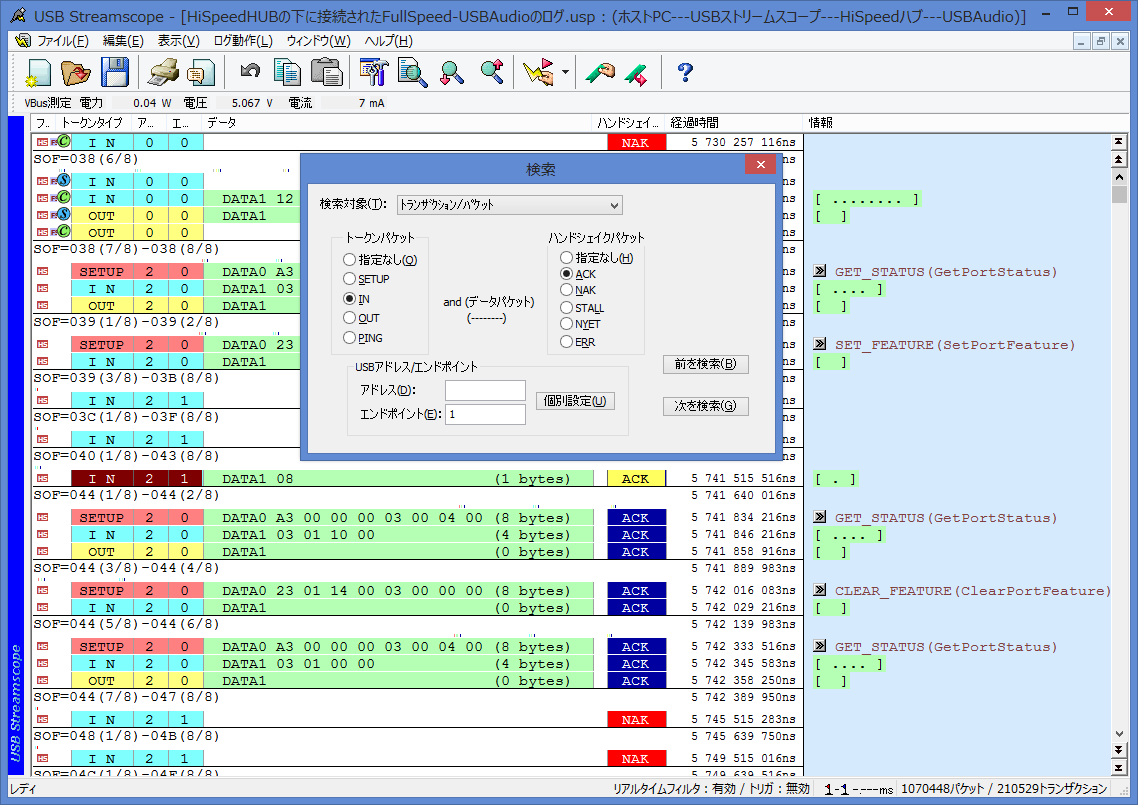This screenshot has height=805, width=1138.
Task: Click the green marker with hand toolbar icon
Action: point(601,73)
